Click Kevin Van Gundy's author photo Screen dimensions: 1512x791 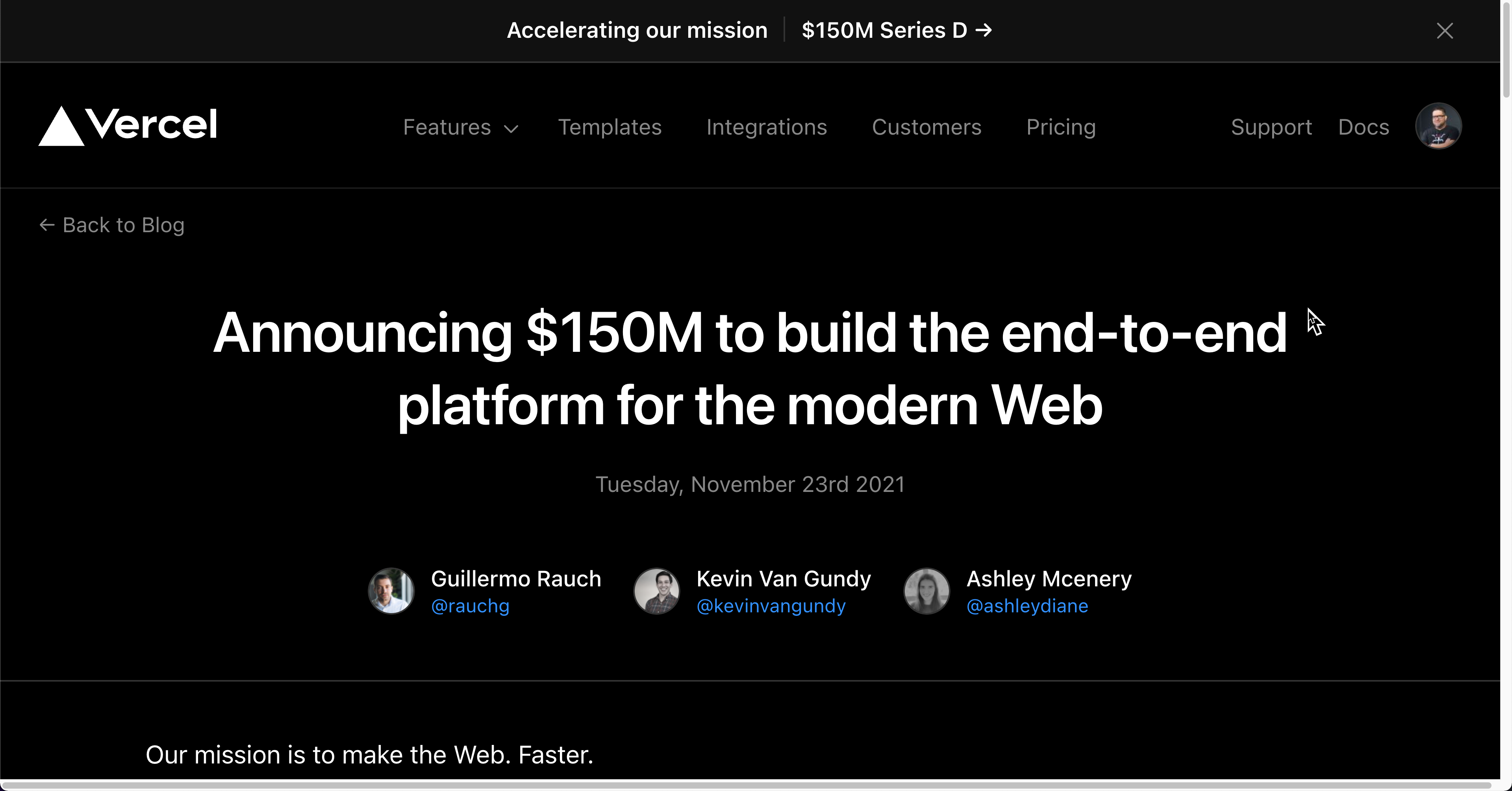pos(656,591)
